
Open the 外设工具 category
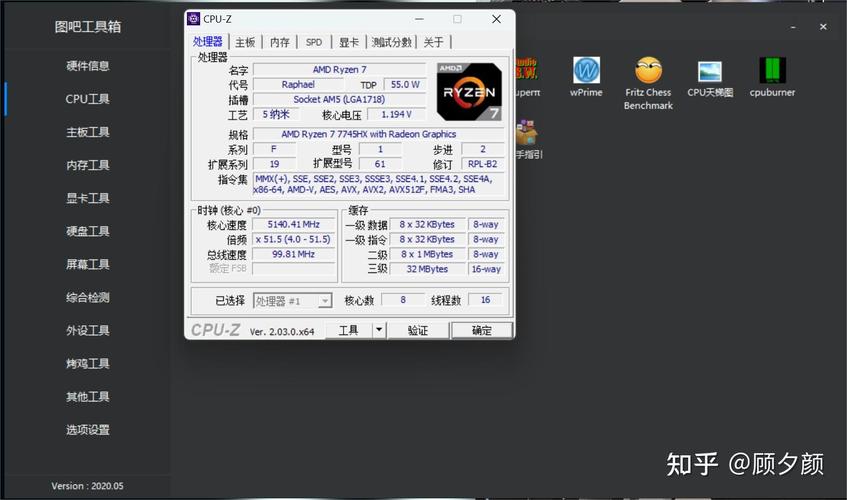coord(88,330)
